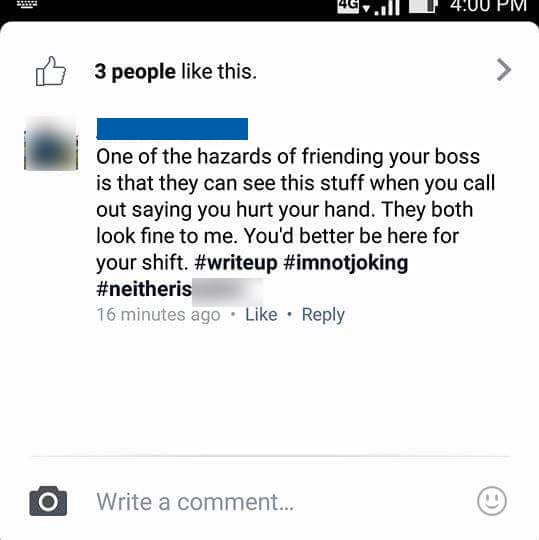Expand likes list with right chevron
Viewport: 539px width, 540px height.
coord(504,70)
